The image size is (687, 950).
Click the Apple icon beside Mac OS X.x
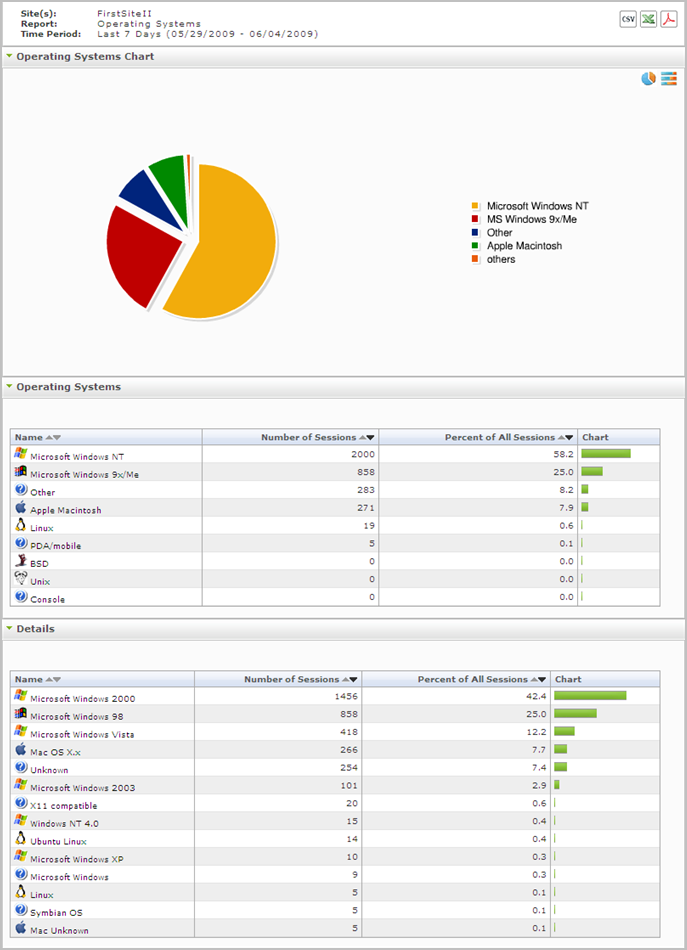coord(21,749)
